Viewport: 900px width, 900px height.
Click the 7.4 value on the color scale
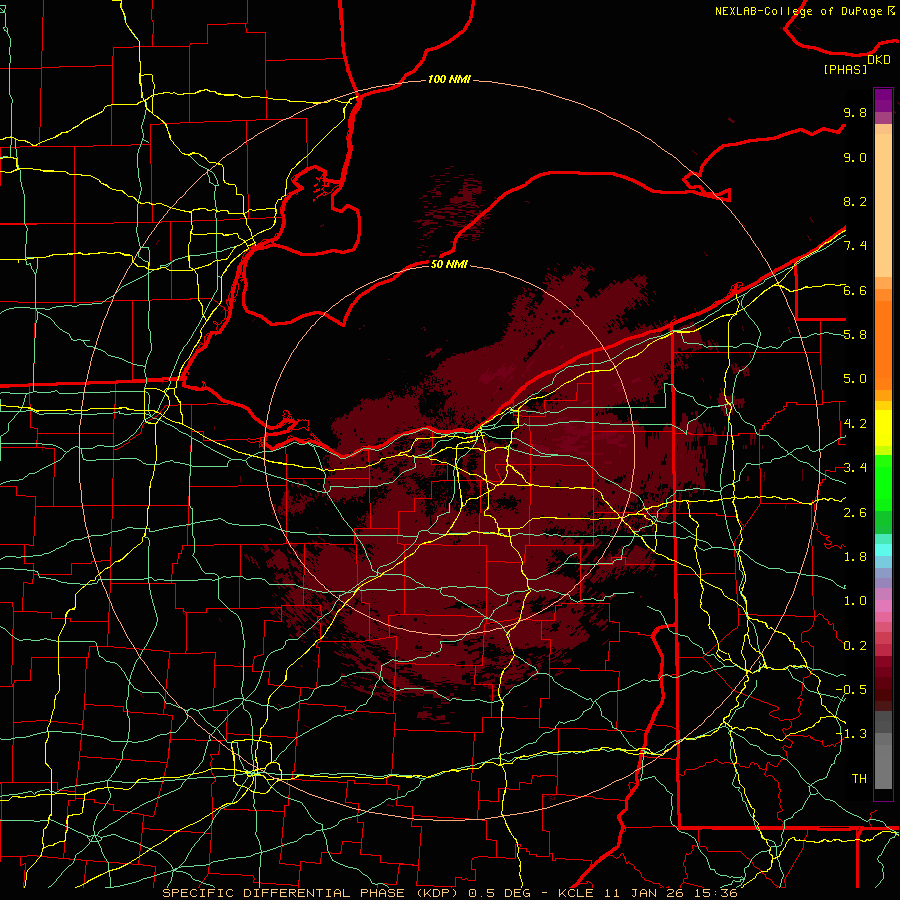(855, 246)
